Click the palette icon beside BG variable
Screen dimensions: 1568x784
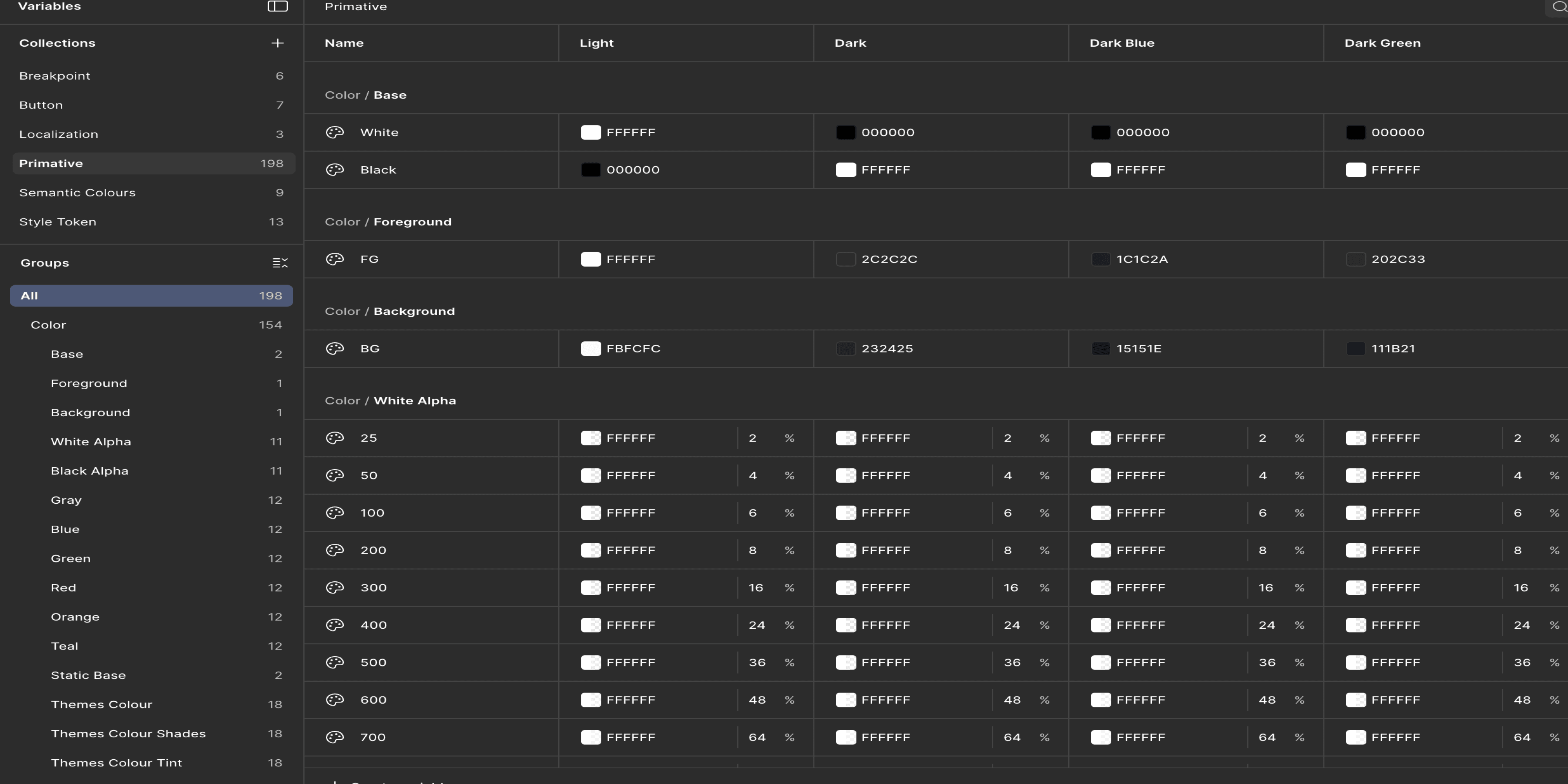[335, 349]
